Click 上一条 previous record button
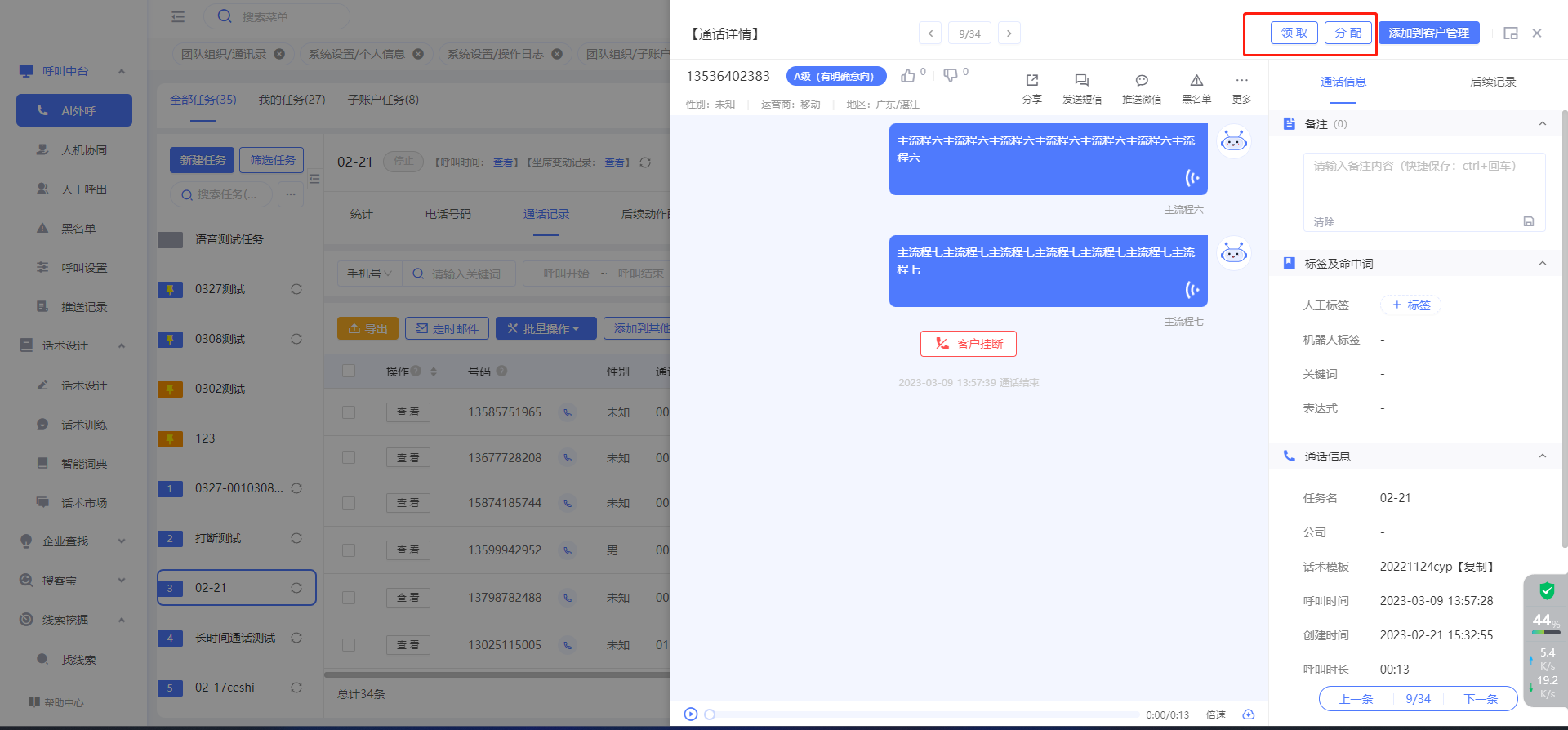This screenshot has width=1568, height=730. point(1356,699)
